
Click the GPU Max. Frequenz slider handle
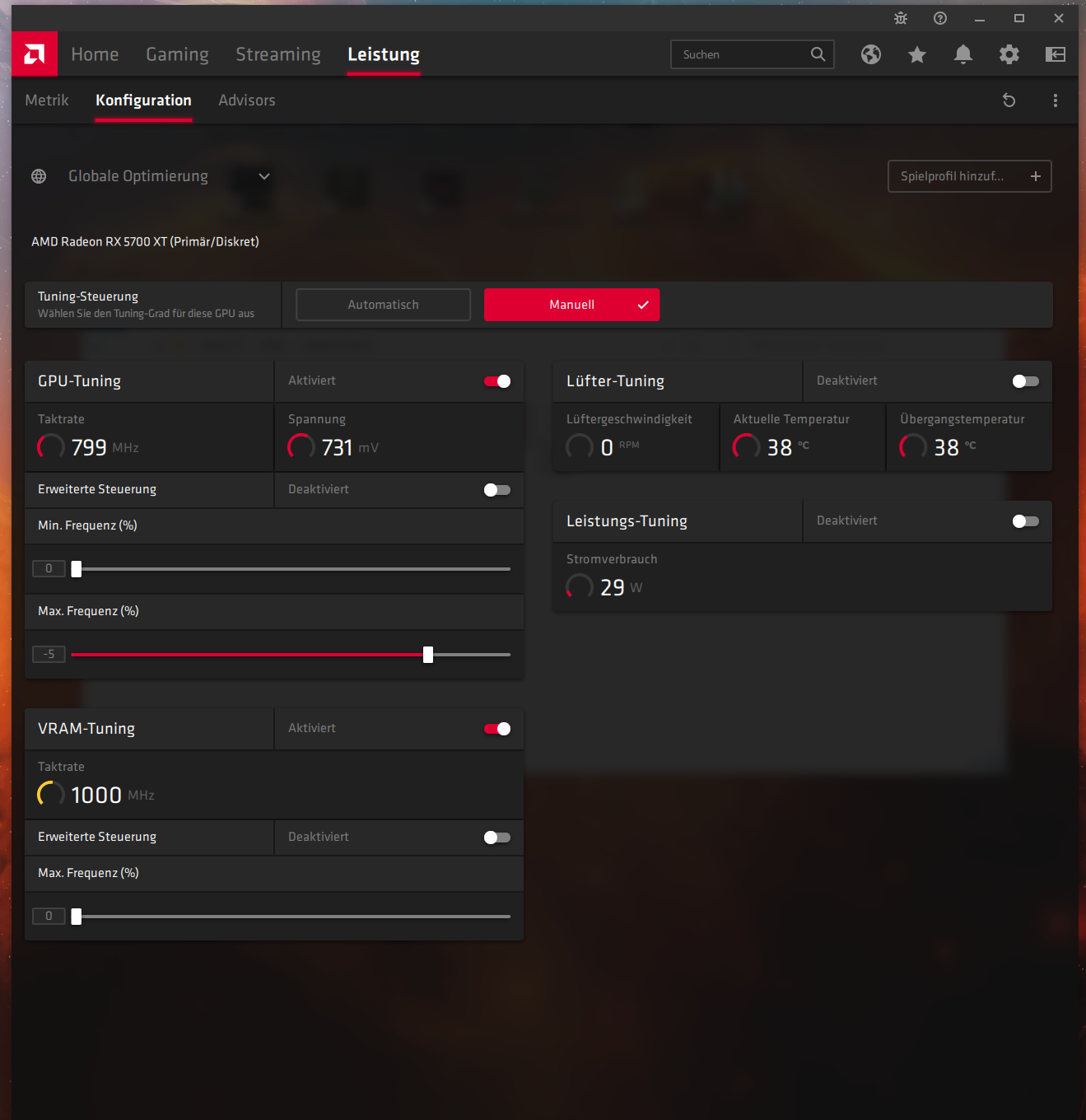428,655
